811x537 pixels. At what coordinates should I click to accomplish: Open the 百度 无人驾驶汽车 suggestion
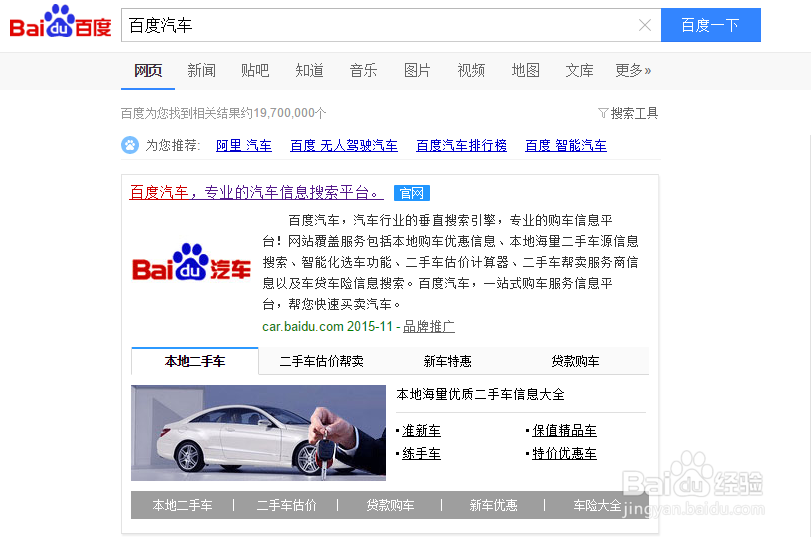tap(344, 145)
